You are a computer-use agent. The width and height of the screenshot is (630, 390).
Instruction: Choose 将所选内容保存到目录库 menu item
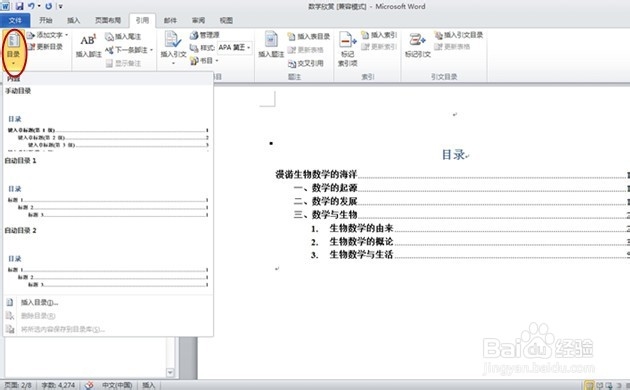(x=108, y=329)
